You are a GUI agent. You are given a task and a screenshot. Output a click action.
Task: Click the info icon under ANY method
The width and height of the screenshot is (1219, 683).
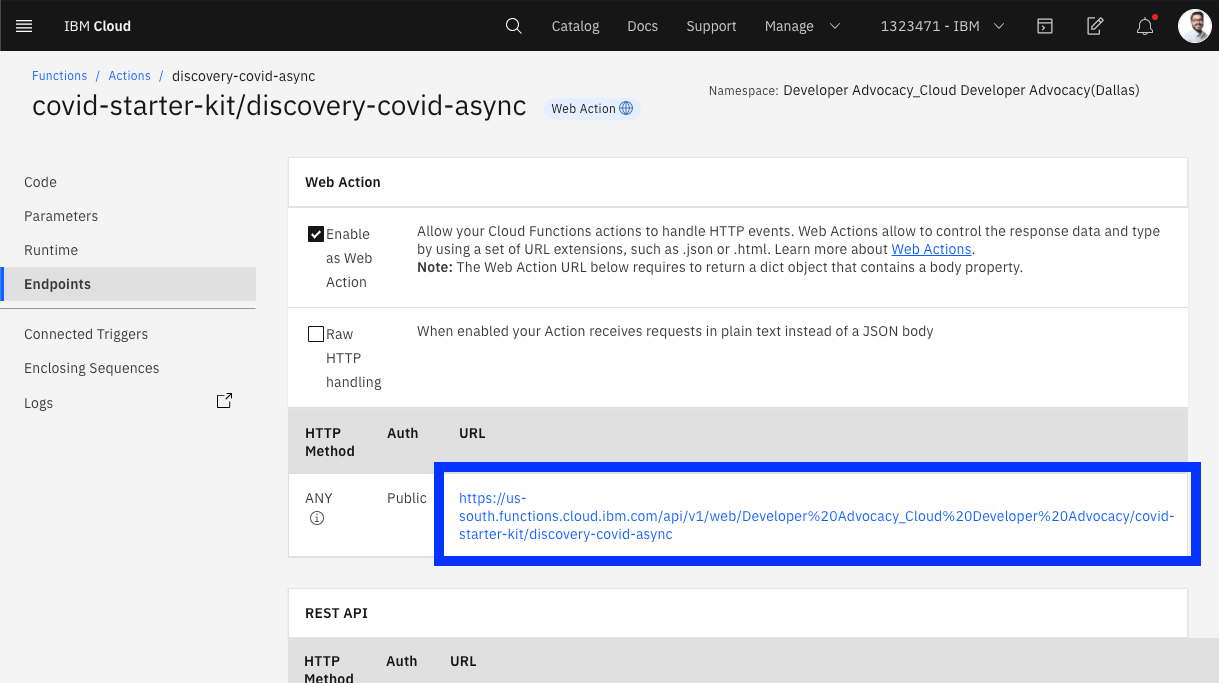[x=317, y=518]
